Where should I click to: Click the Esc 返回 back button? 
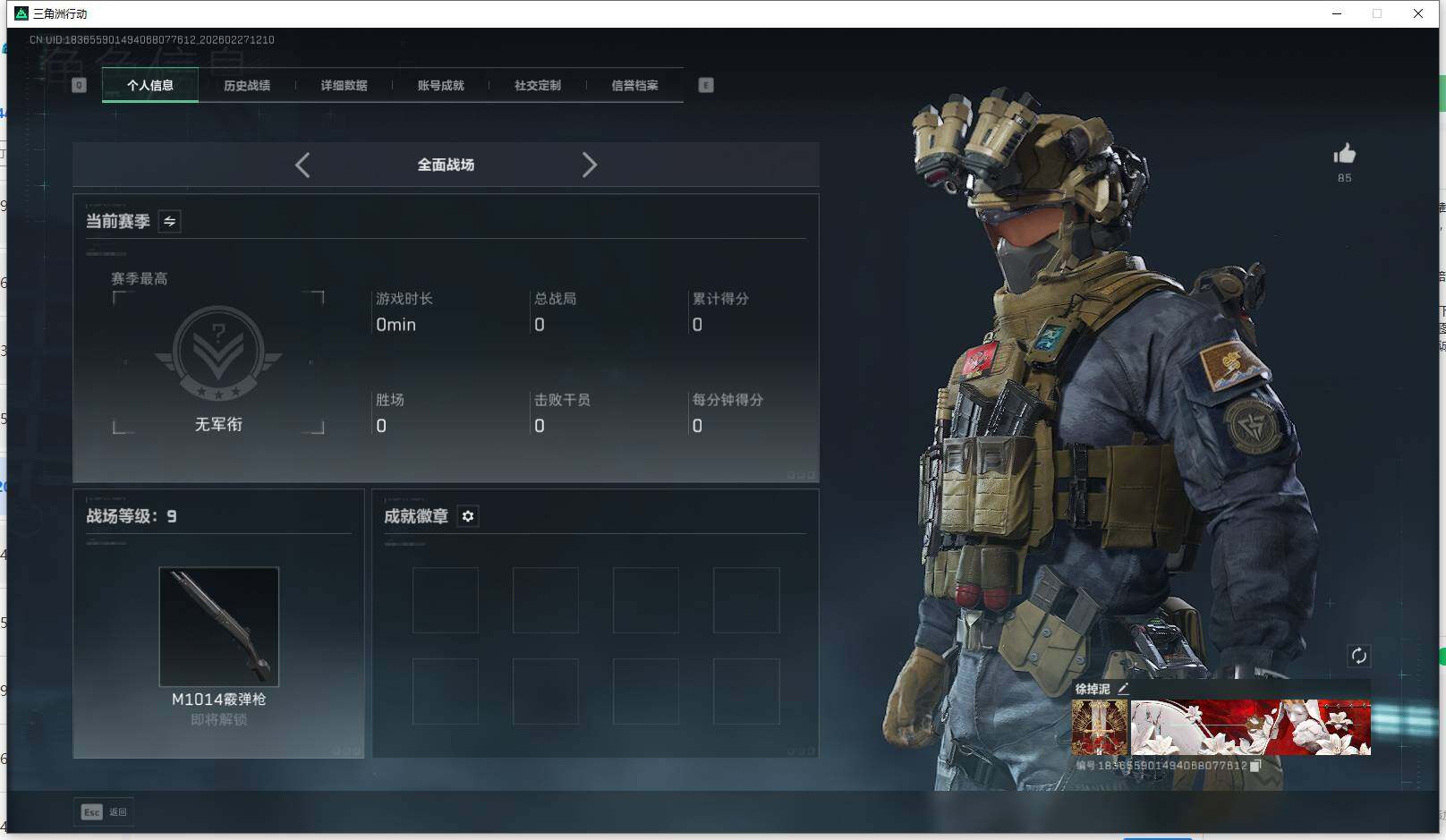coord(104,811)
